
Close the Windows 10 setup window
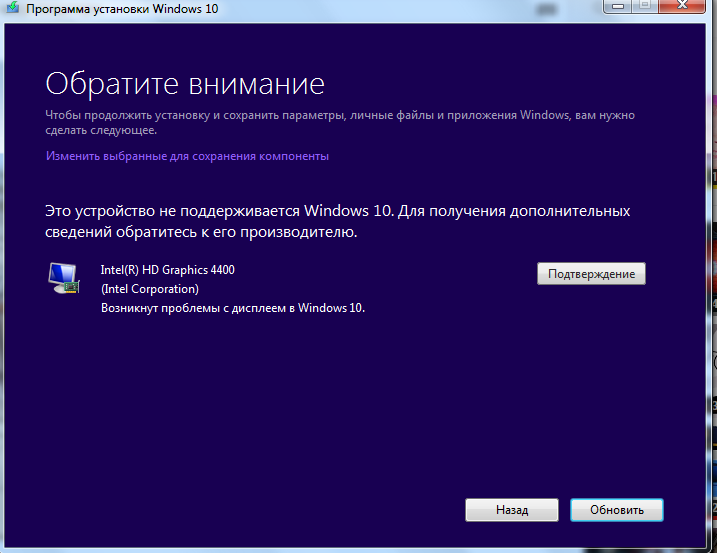point(680,7)
